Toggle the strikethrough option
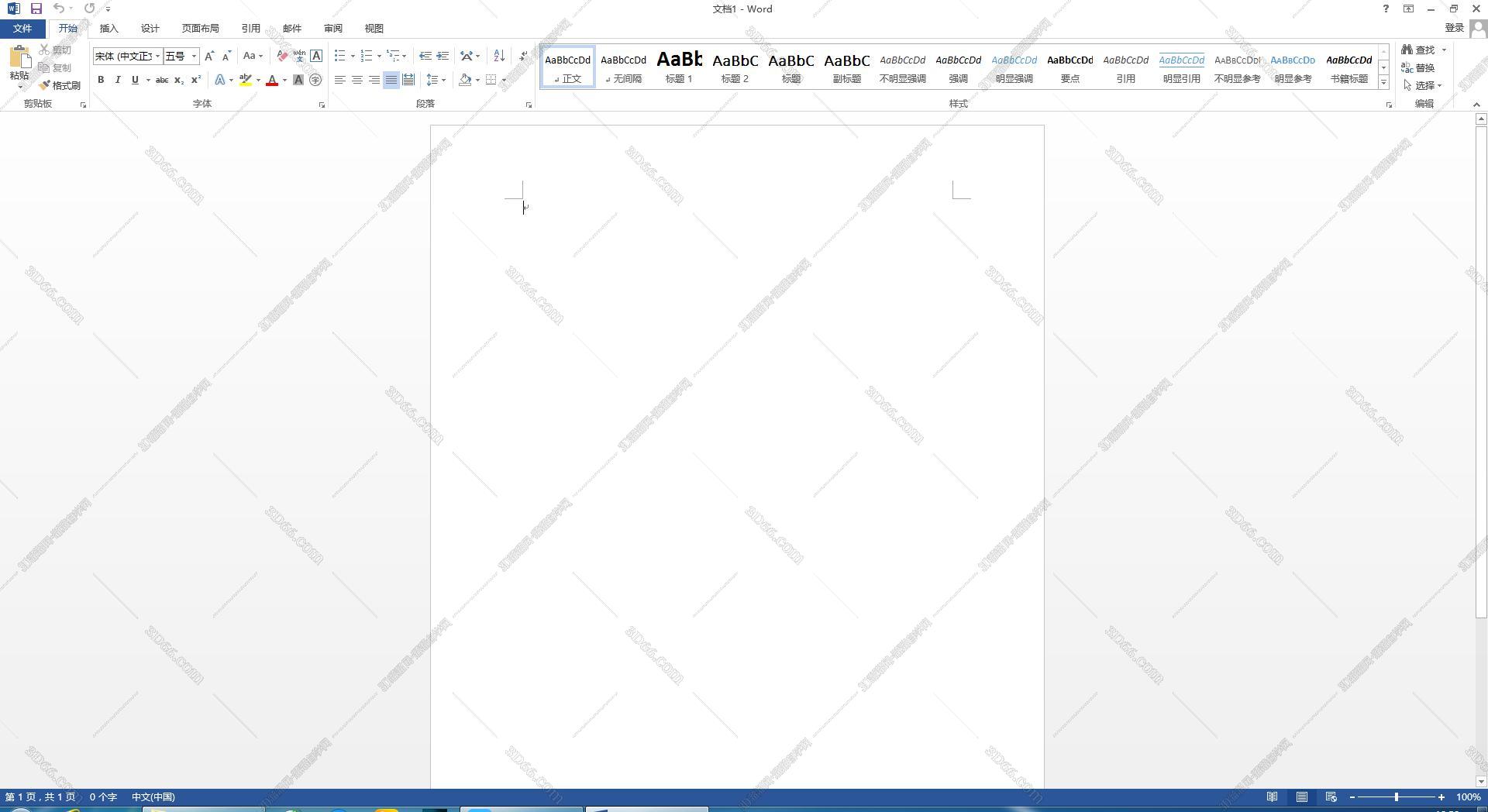Screen dimensions: 1488x812 click(162, 80)
